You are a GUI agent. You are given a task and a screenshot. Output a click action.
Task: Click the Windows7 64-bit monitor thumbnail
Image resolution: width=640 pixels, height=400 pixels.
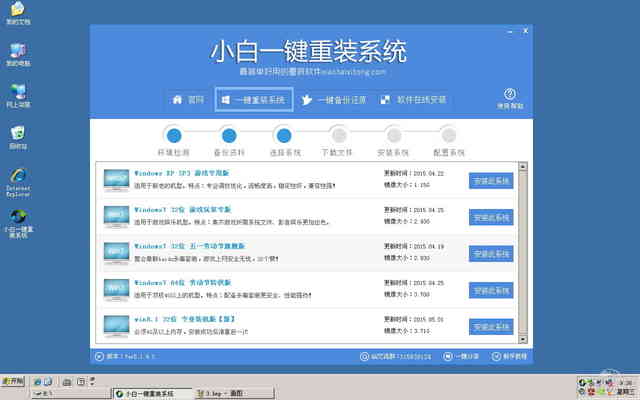(x=116, y=290)
